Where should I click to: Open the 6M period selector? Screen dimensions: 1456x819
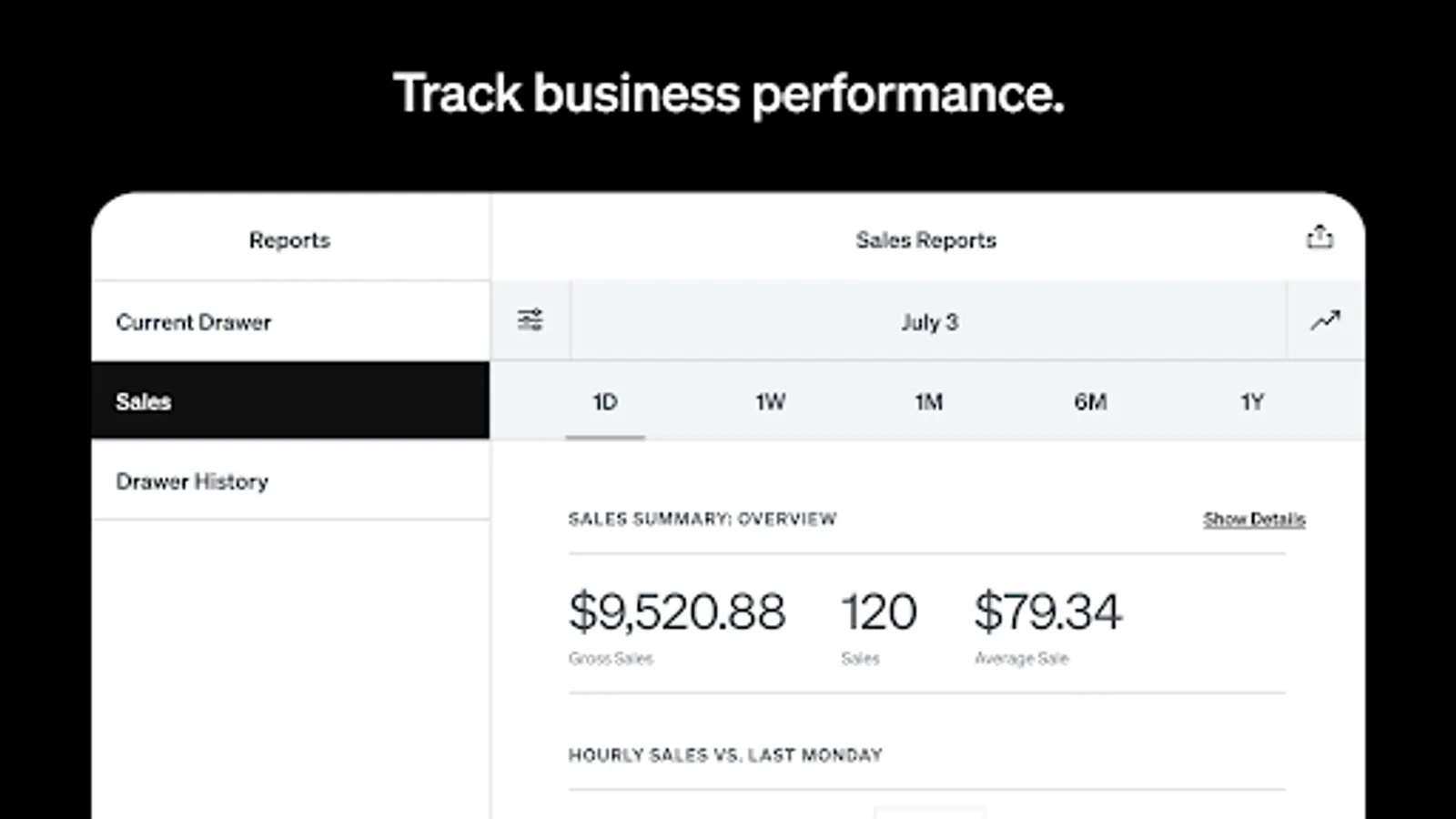(1091, 401)
